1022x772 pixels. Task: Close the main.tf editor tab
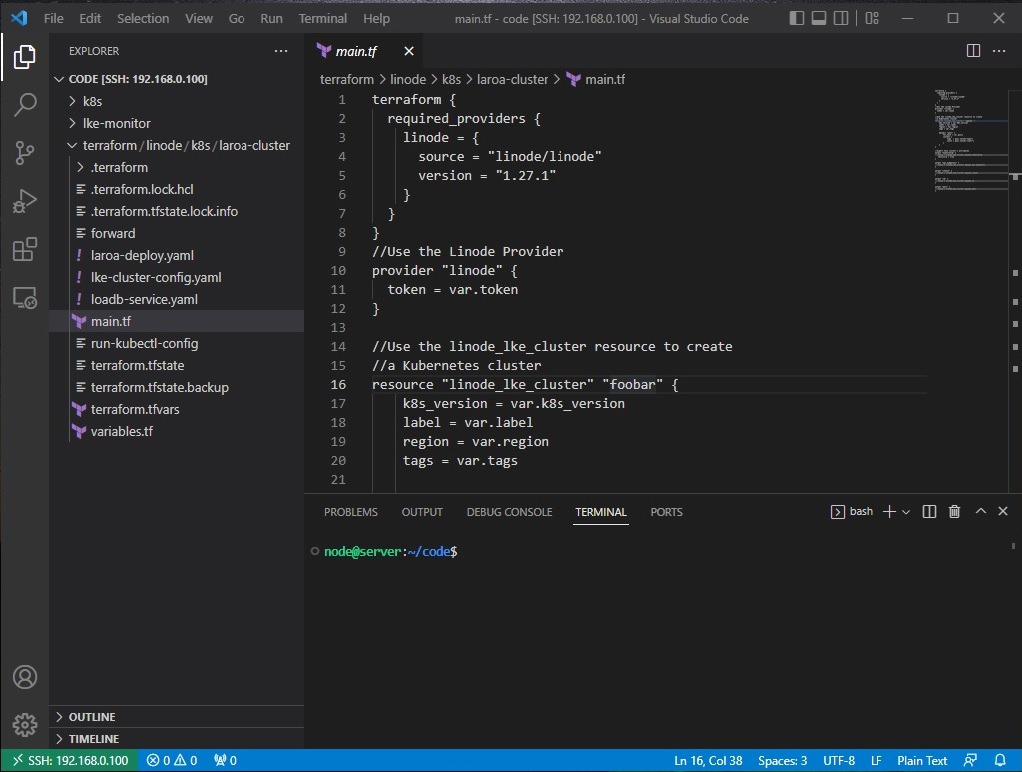[409, 51]
